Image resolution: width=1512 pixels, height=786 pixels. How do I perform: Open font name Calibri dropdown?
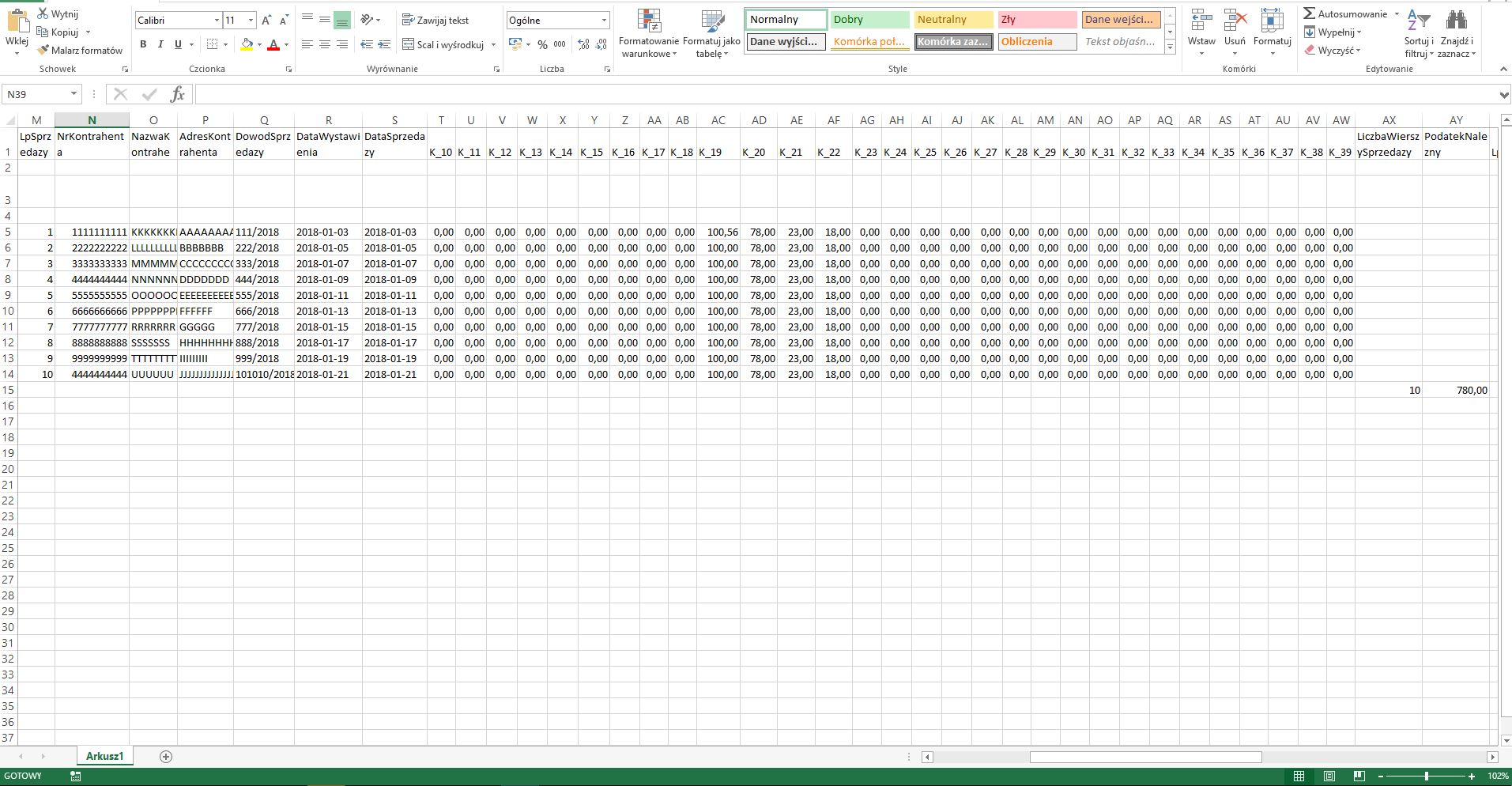pyautogui.click(x=217, y=20)
